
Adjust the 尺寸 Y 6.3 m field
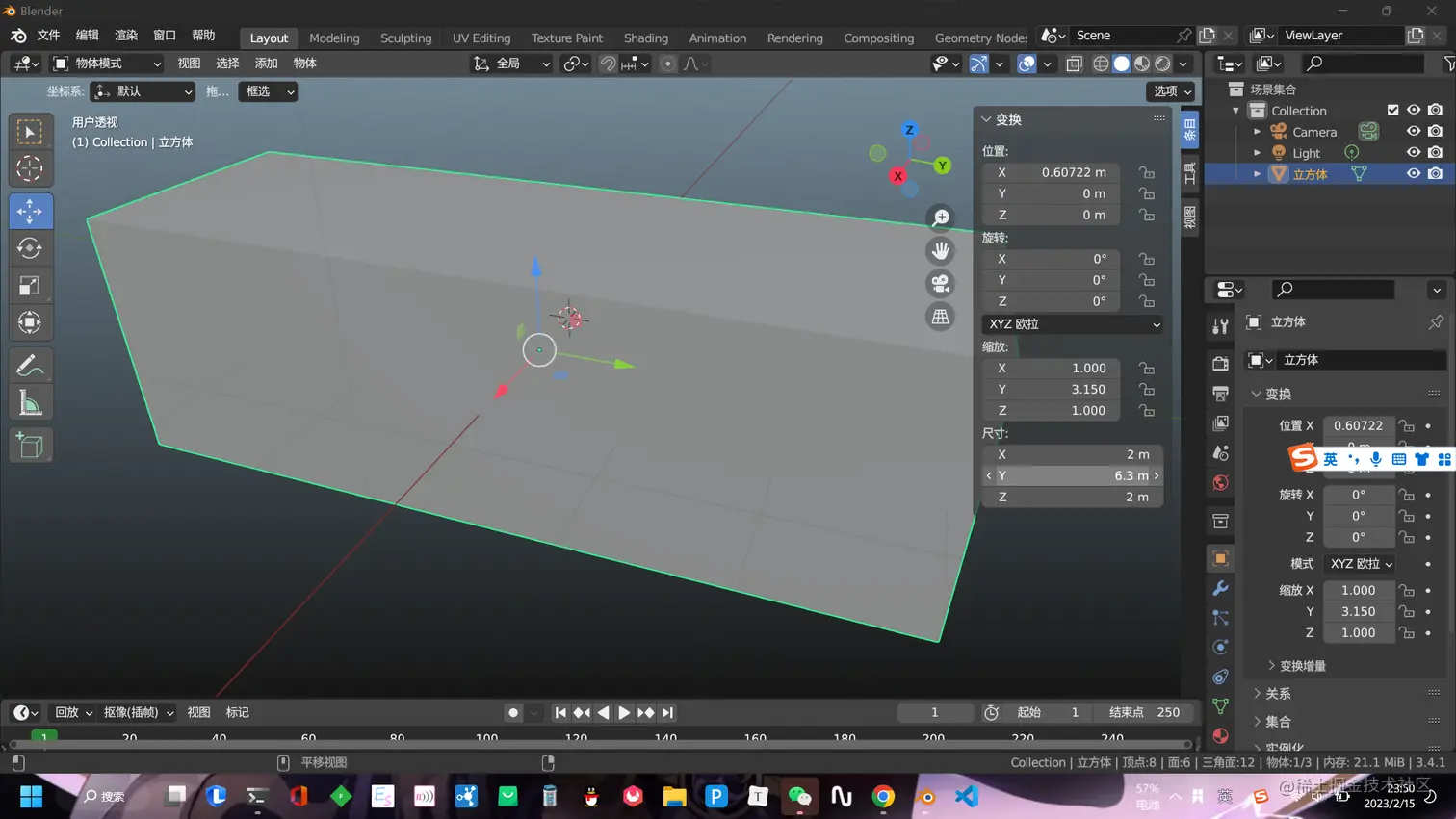click(1073, 476)
